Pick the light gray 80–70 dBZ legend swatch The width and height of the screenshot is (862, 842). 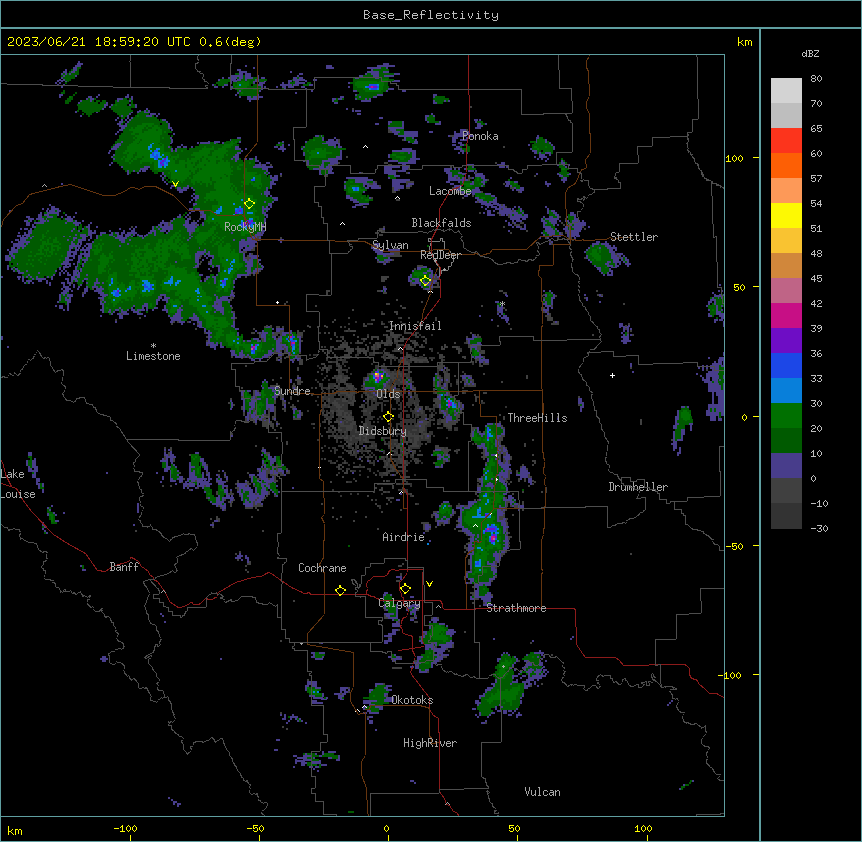coord(786,91)
